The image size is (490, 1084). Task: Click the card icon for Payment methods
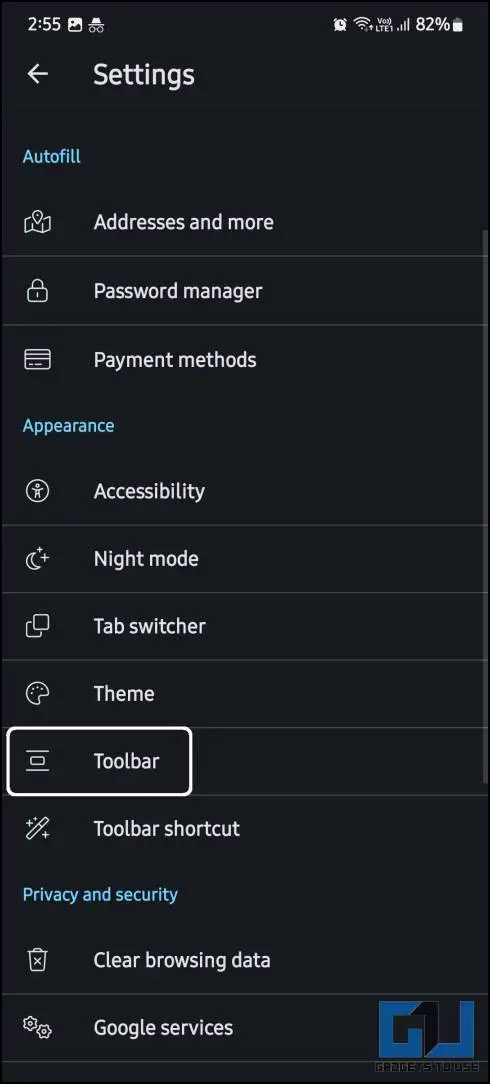click(x=37, y=359)
